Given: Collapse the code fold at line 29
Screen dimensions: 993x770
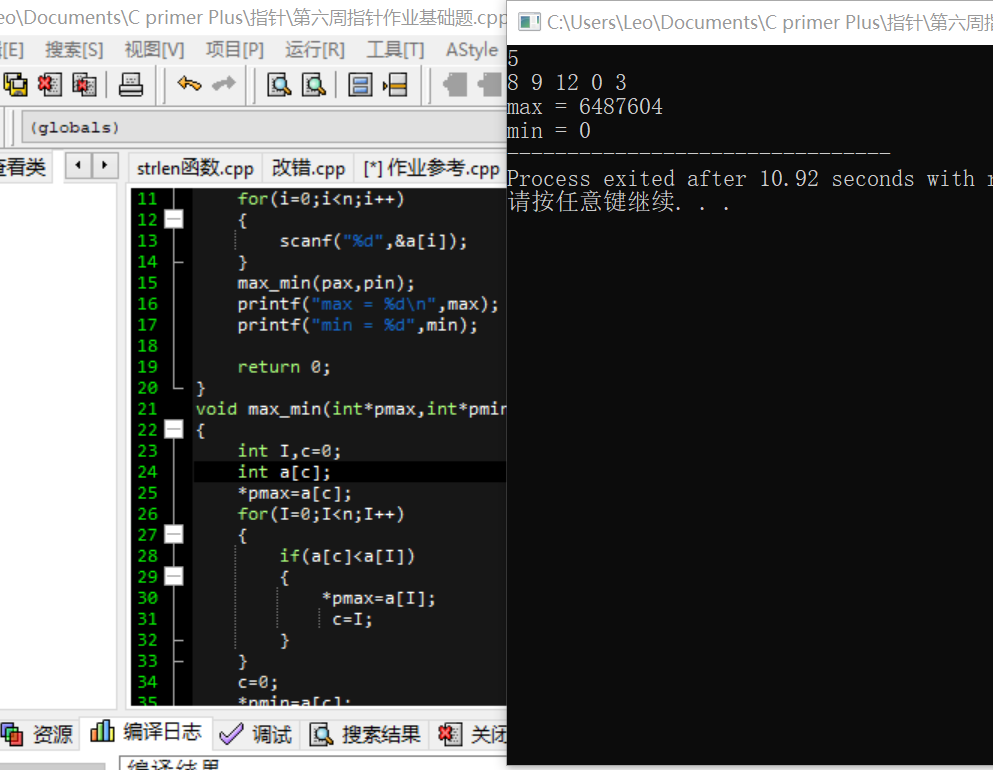Looking at the screenshot, I should point(174,576).
